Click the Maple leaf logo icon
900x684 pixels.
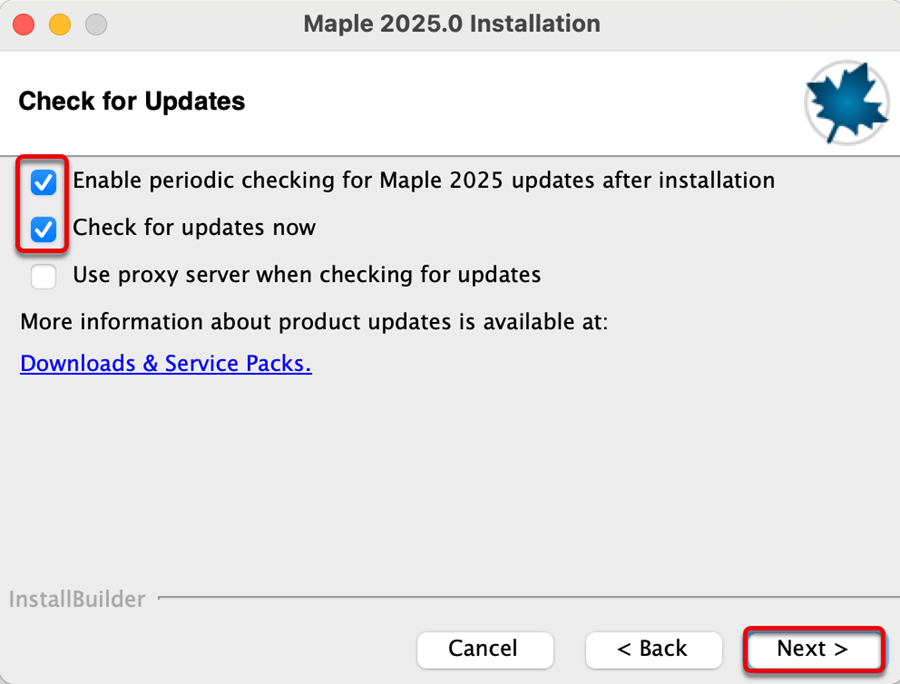point(847,102)
